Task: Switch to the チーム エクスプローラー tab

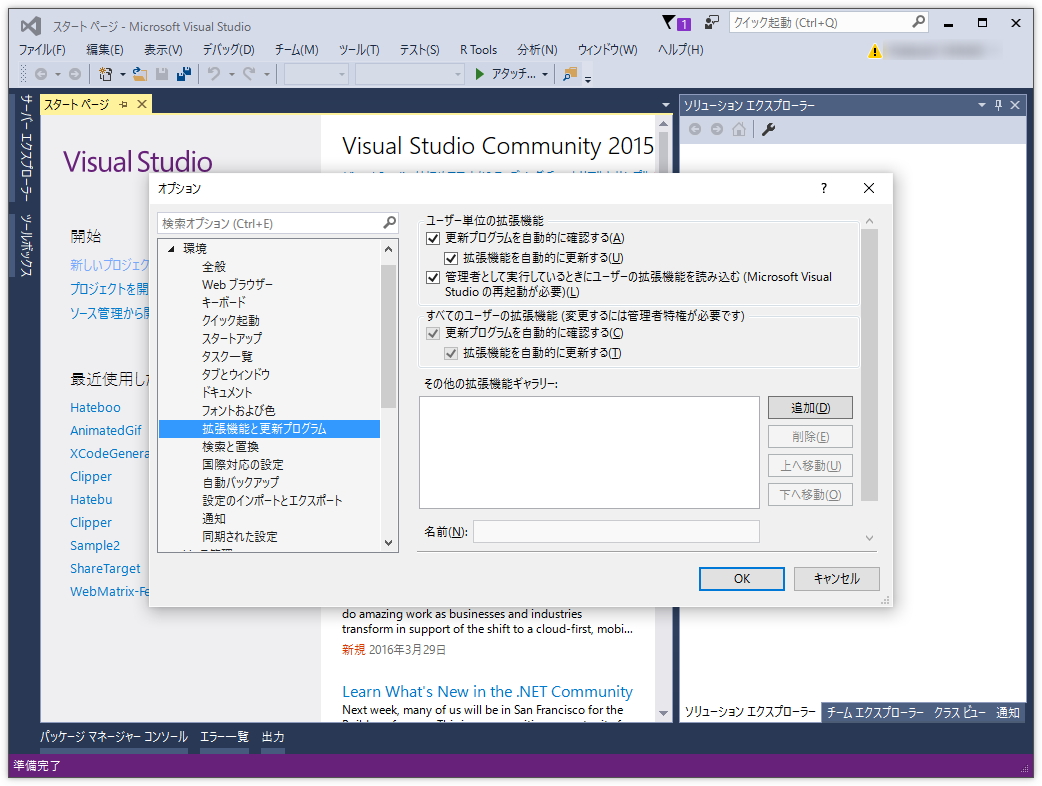Action: pyautogui.click(x=874, y=712)
